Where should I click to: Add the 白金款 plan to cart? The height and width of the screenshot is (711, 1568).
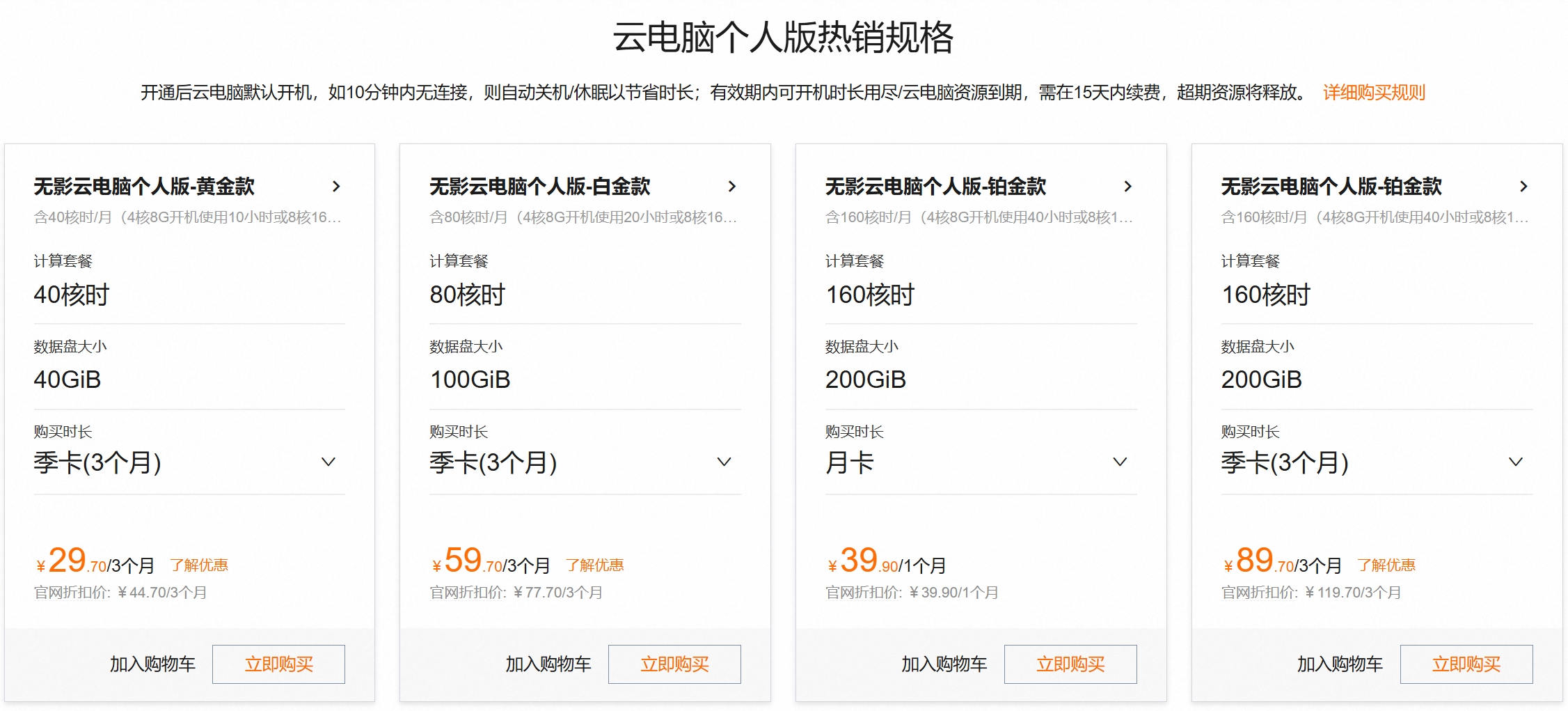[548, 664]
